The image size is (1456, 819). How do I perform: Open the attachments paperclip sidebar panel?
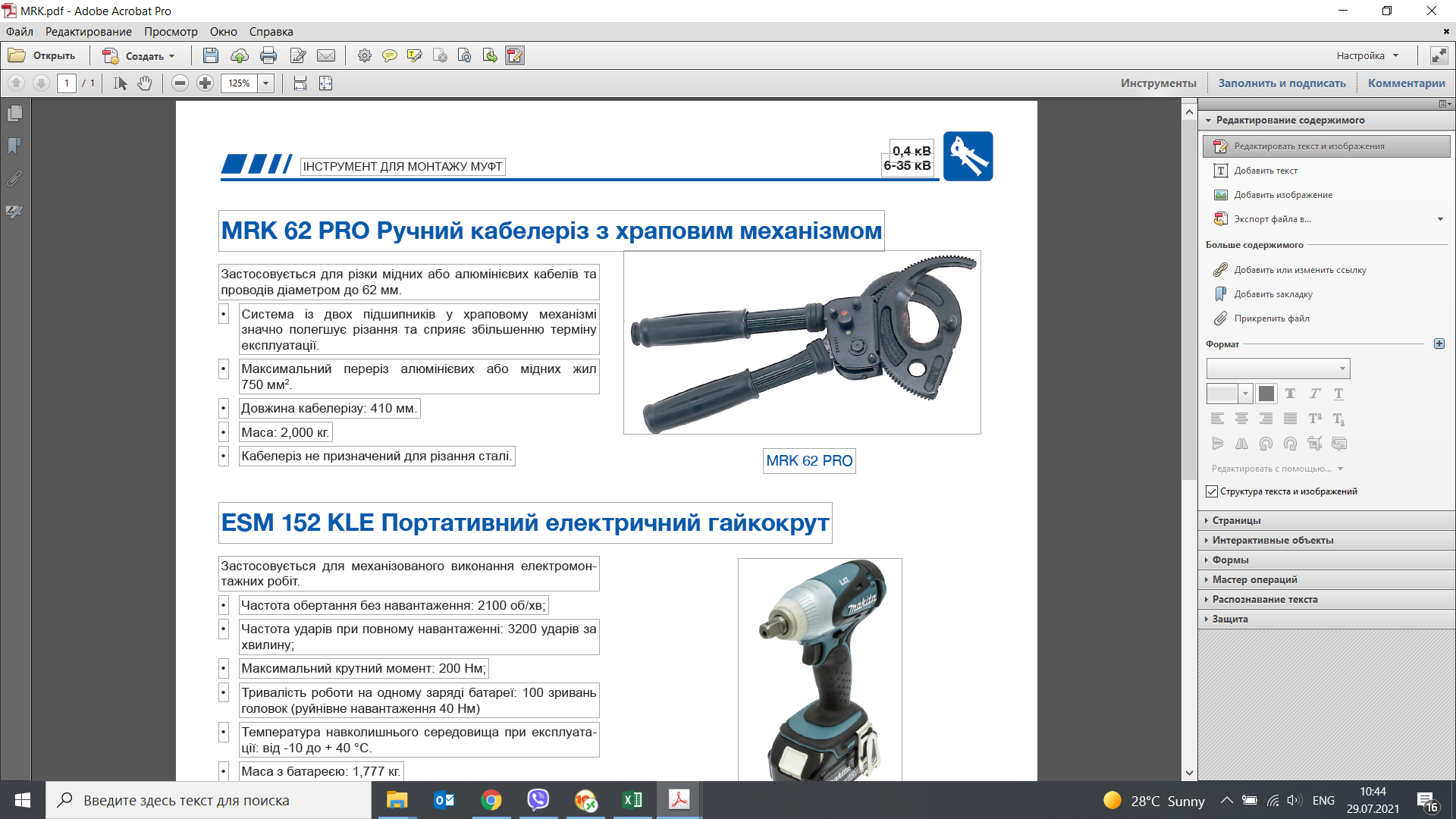14,179
